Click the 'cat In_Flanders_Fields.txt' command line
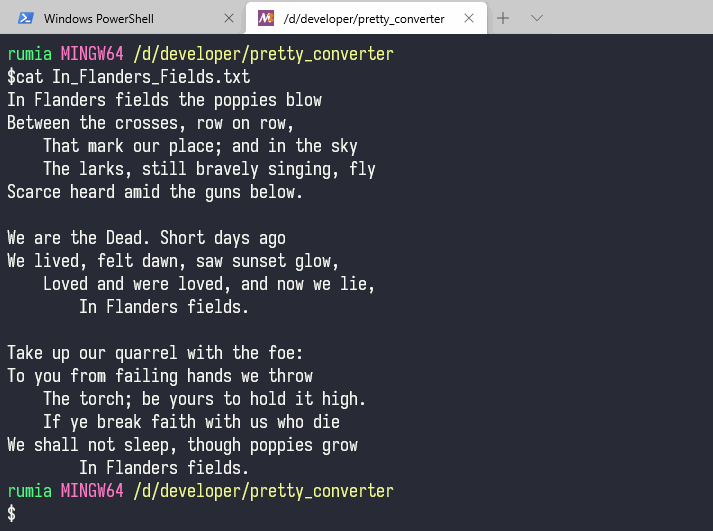Screen dimensions: 713x531 (128, 77)
